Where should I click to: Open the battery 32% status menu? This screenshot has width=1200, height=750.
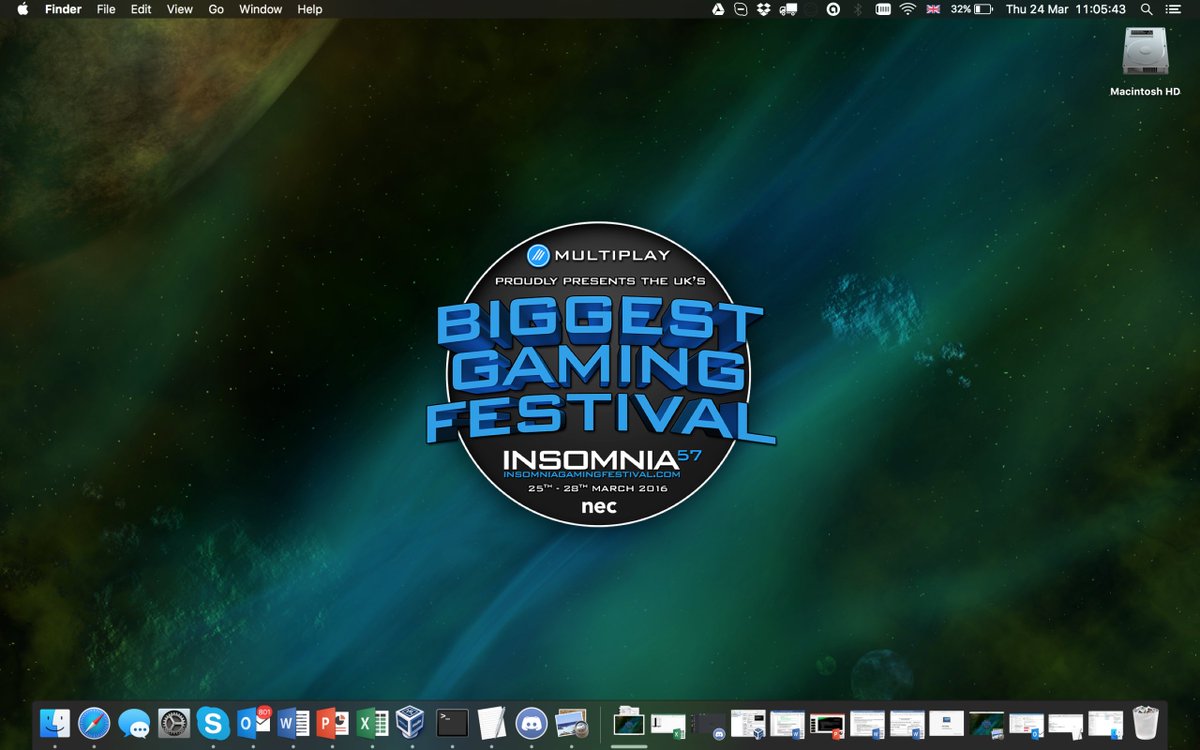[x=971, y=9]
